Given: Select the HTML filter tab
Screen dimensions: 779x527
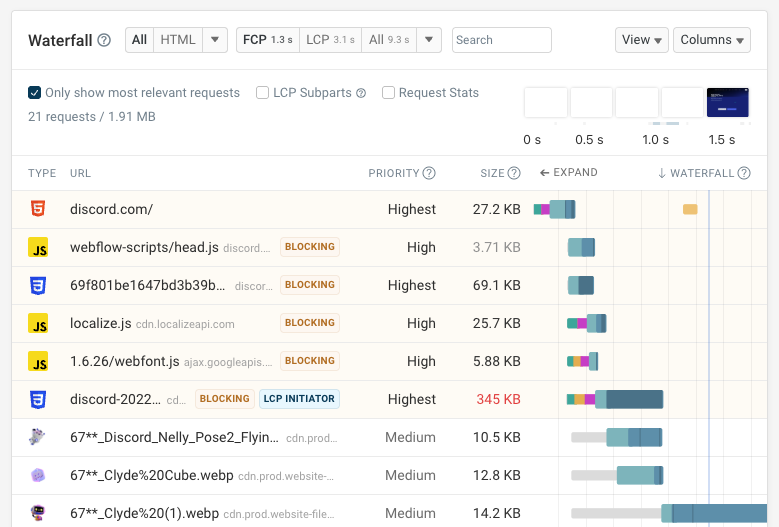Looking at the screenshot, I should tap(178, 40).
